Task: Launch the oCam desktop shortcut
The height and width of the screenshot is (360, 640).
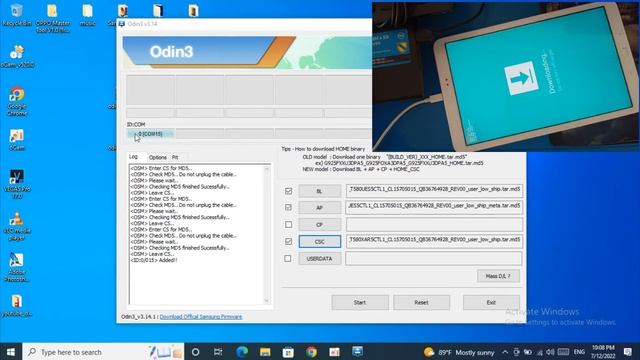Action: pyautogui.click(x=17, y=140)
